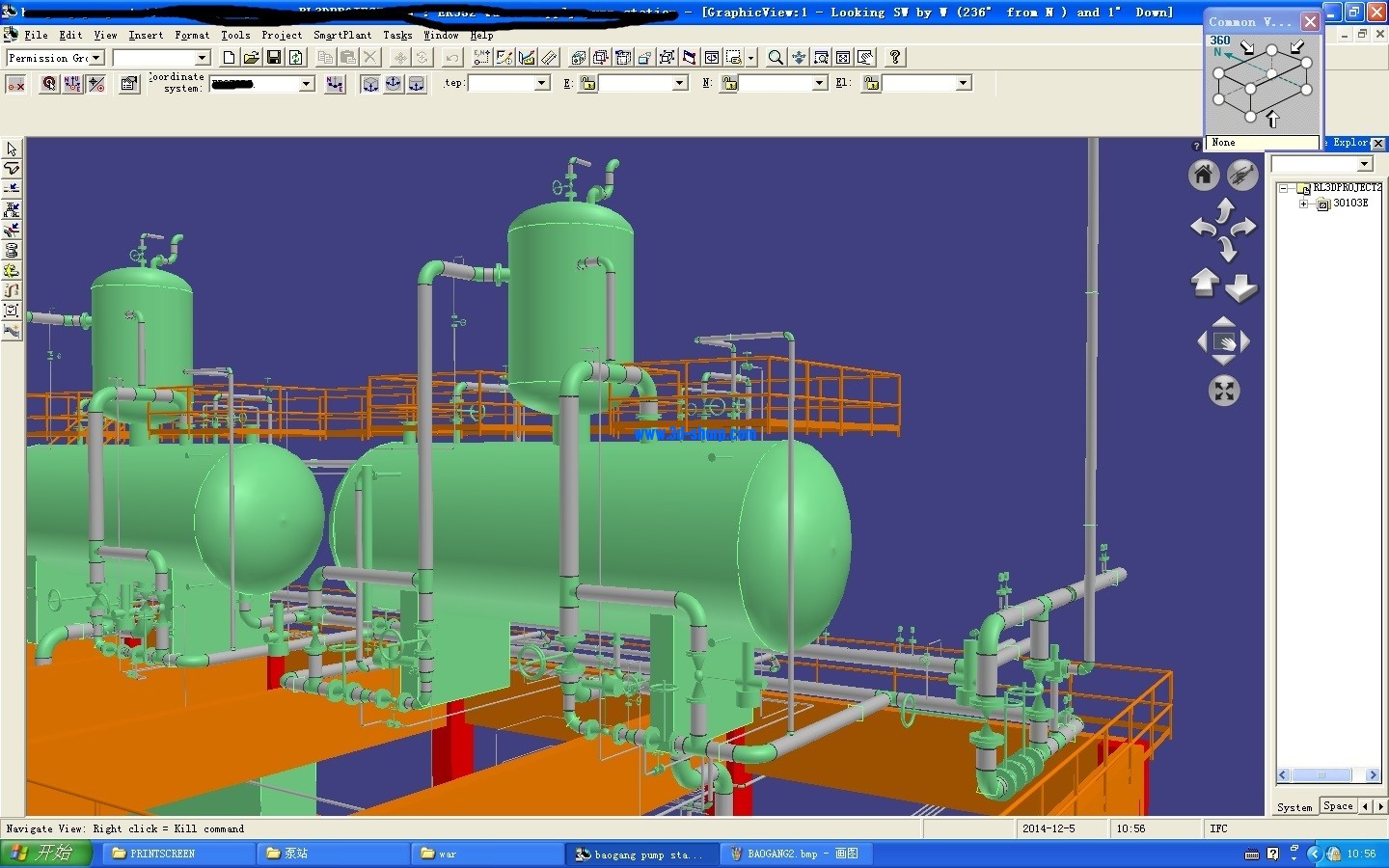Screen dimensions: 1389x868
Task: Click the PinPoint bullseye icon
Action: (49, 84)
